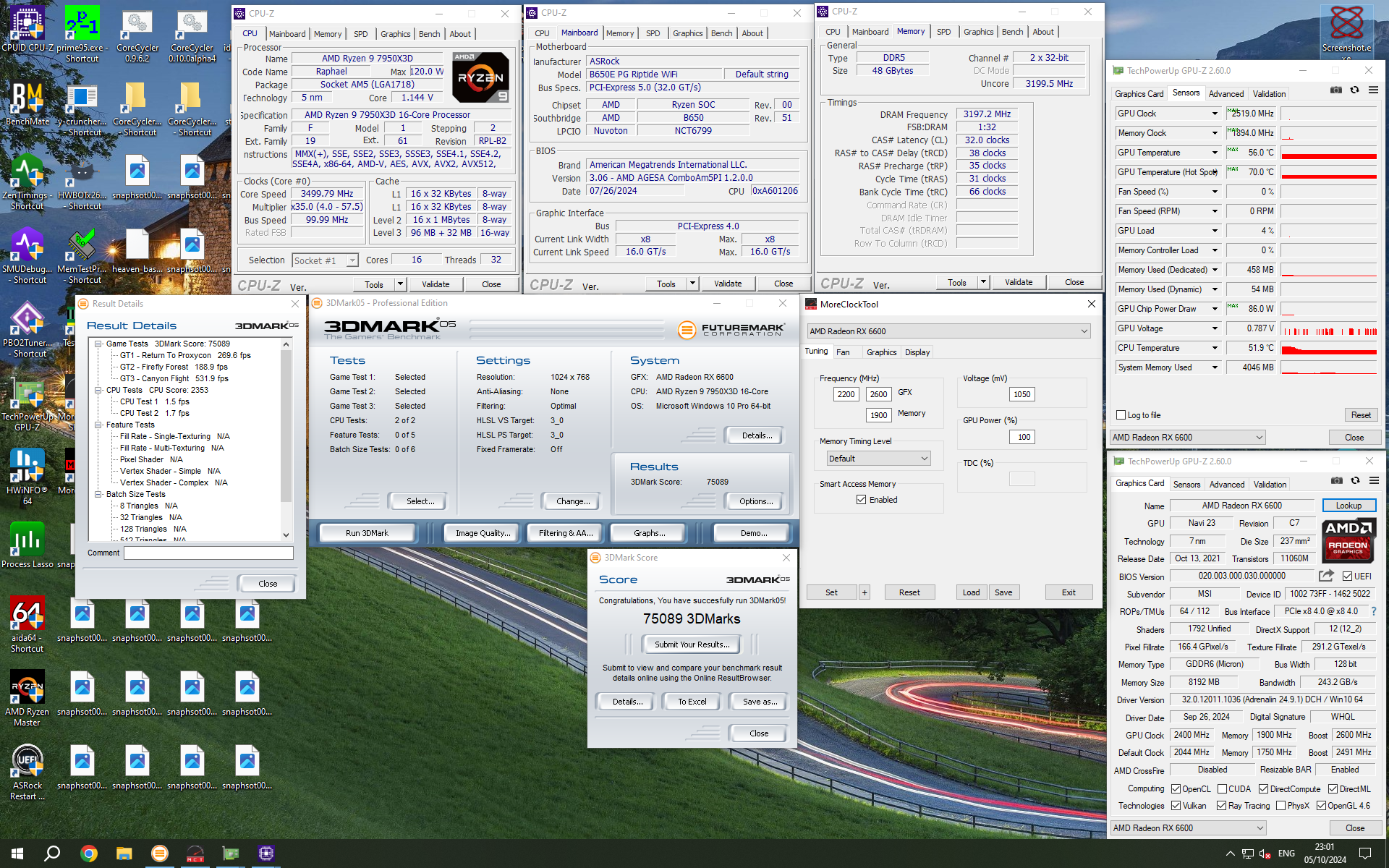The image size is (1389, 868).
Task: Open the BenchMate desktop icon
Action: (27, 103)
